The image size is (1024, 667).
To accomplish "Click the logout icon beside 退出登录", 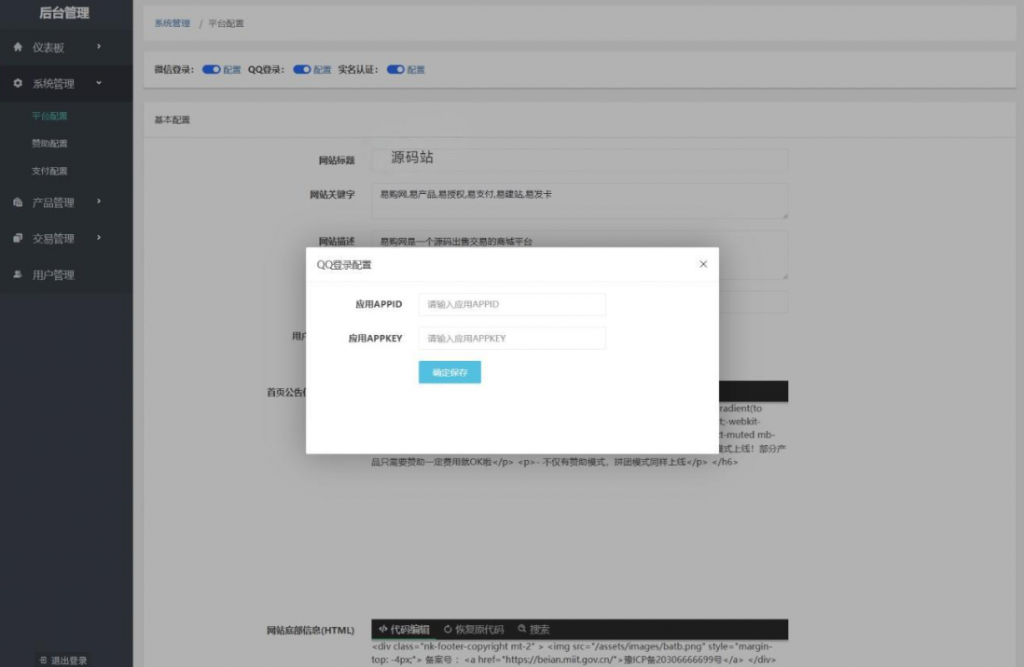I will pyautogui.click(x=42, y=660).
